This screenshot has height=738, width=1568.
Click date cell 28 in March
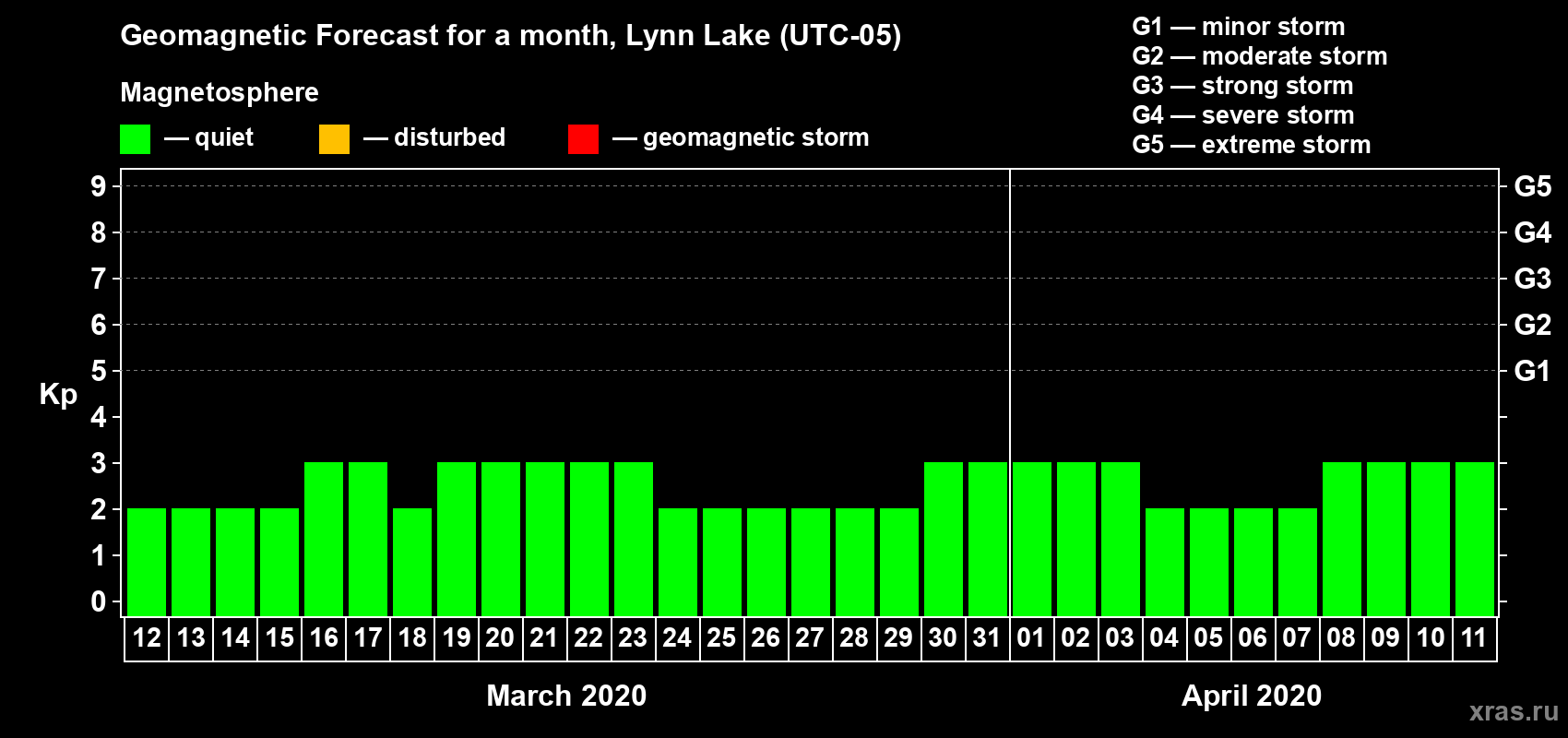point(855,638)
